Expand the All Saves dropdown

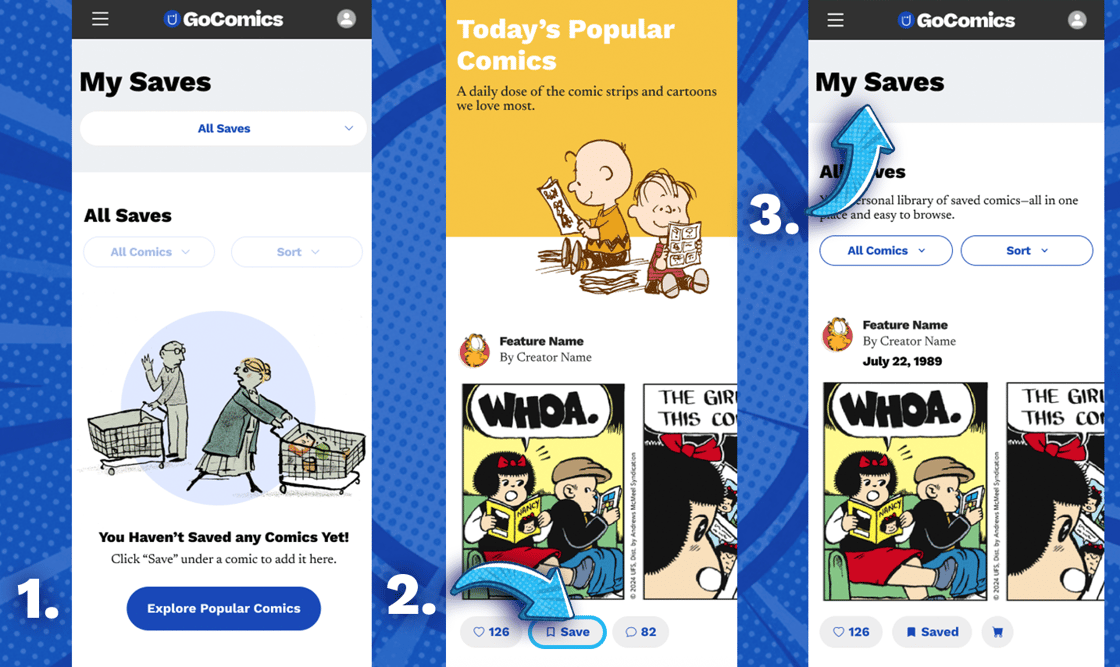point(224,129)
